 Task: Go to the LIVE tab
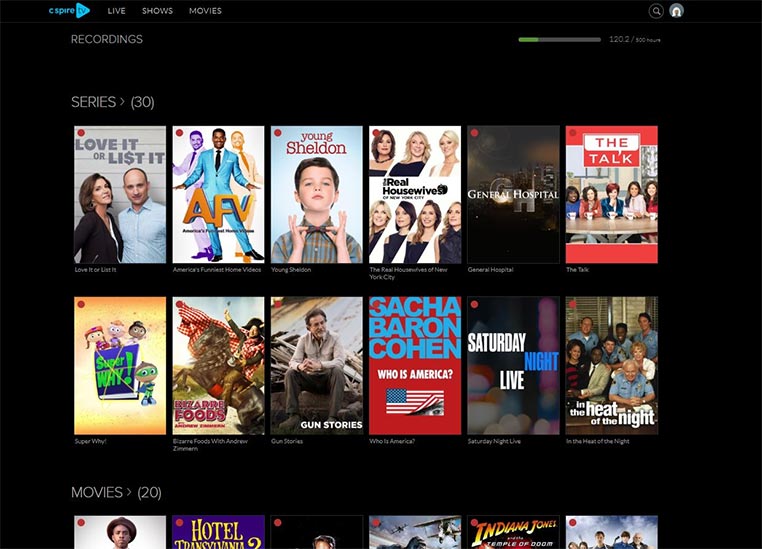click(117, 11)
